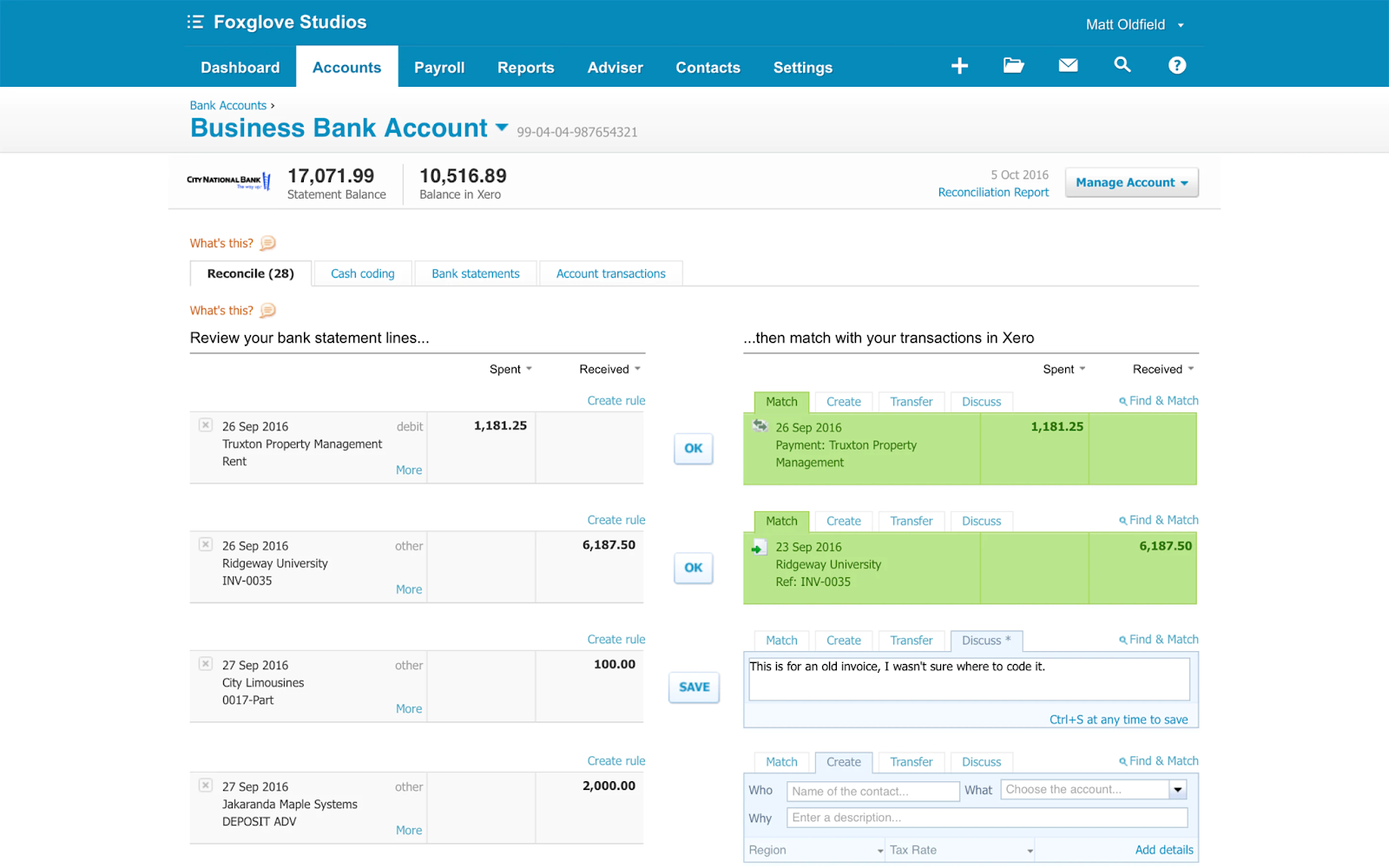The image size is (1389, 868).
Task: Sort statement lines by Received
Action: click(x=609, y=369)
